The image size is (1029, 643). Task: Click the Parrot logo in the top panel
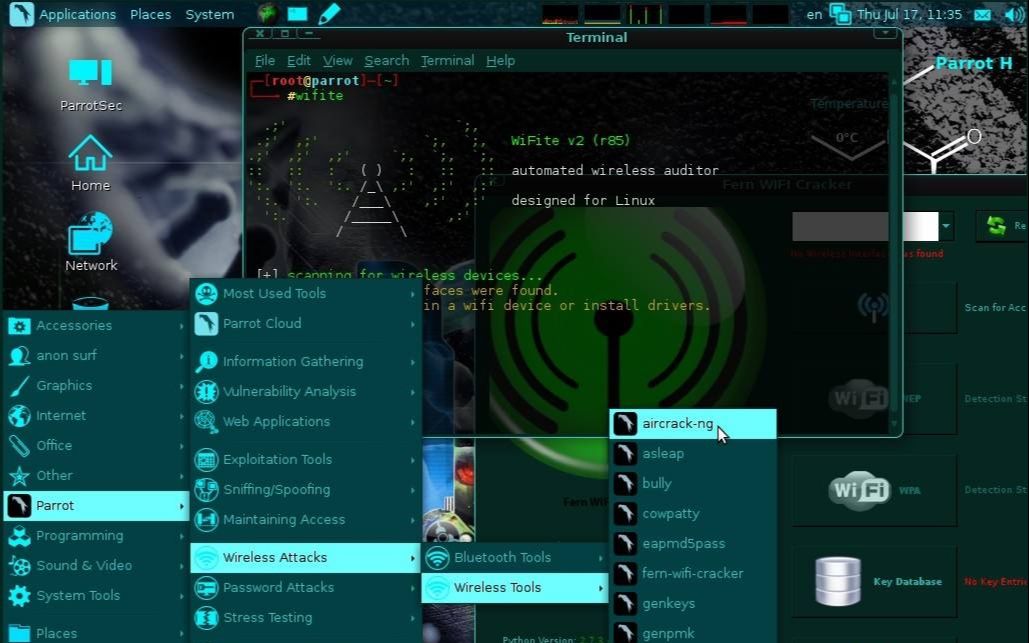coord(21,14)
